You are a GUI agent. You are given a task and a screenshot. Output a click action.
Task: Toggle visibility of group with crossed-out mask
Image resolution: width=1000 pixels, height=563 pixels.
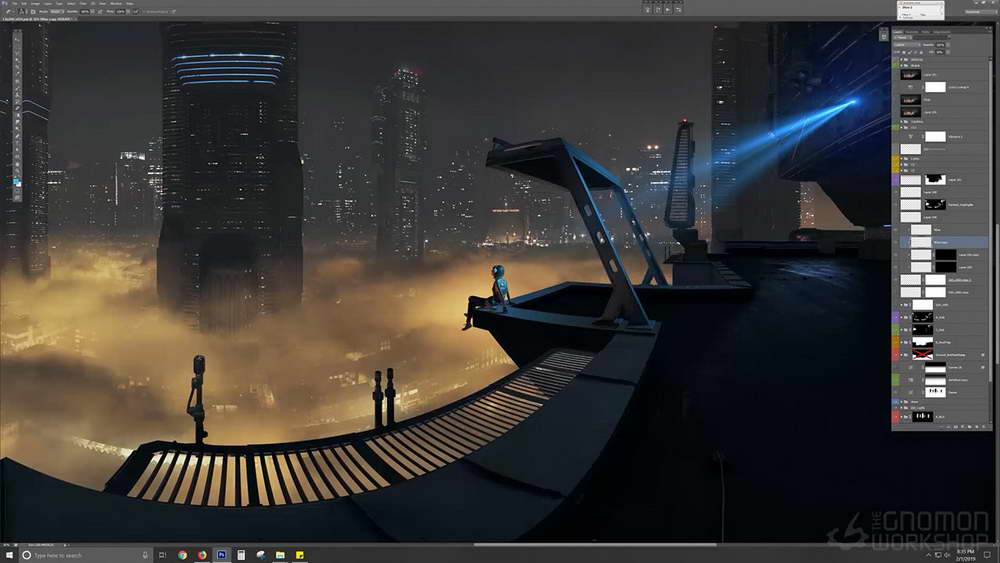(896, 355)
